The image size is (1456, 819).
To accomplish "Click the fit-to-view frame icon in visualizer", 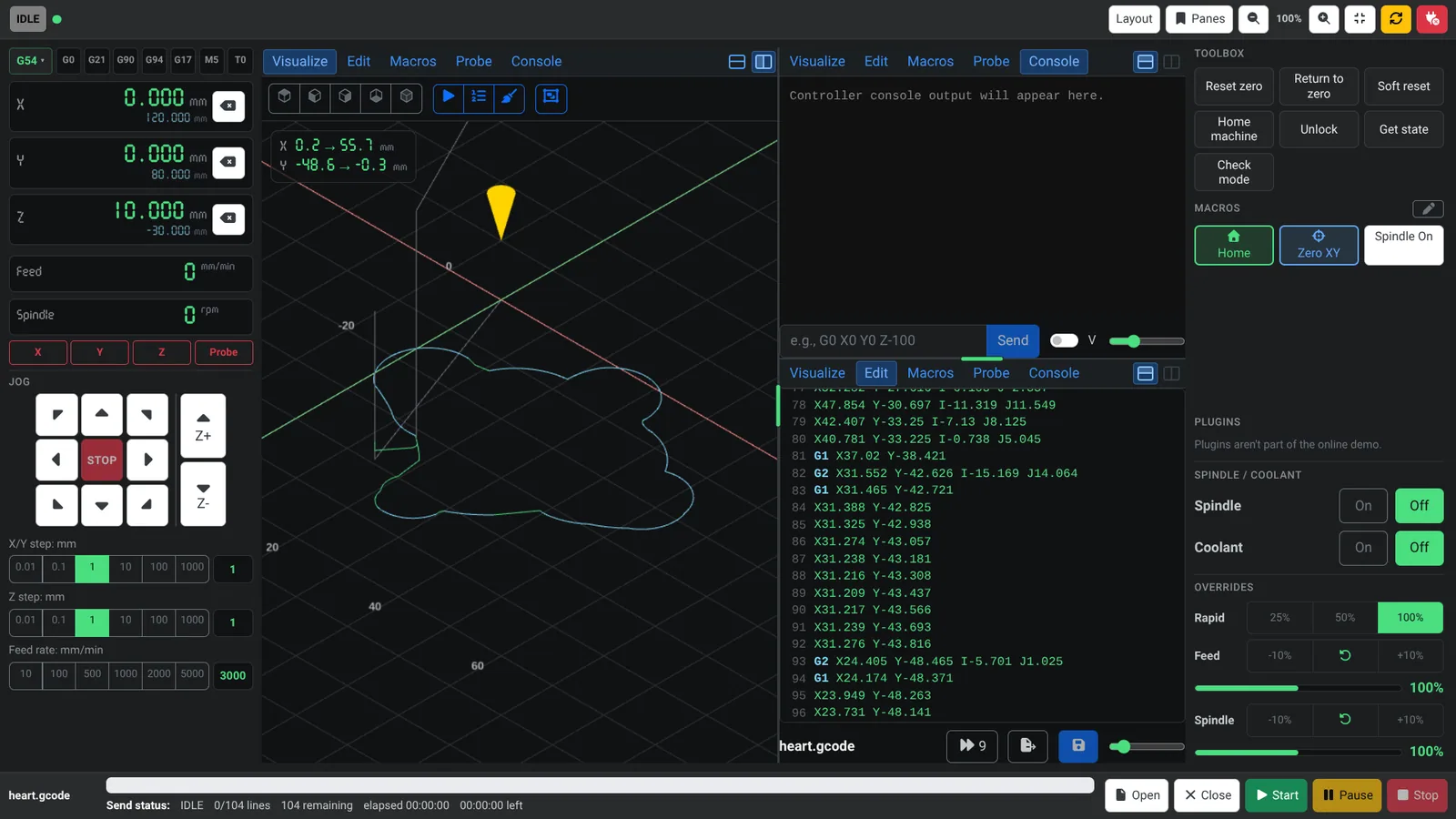I will (x=551, y=96).
